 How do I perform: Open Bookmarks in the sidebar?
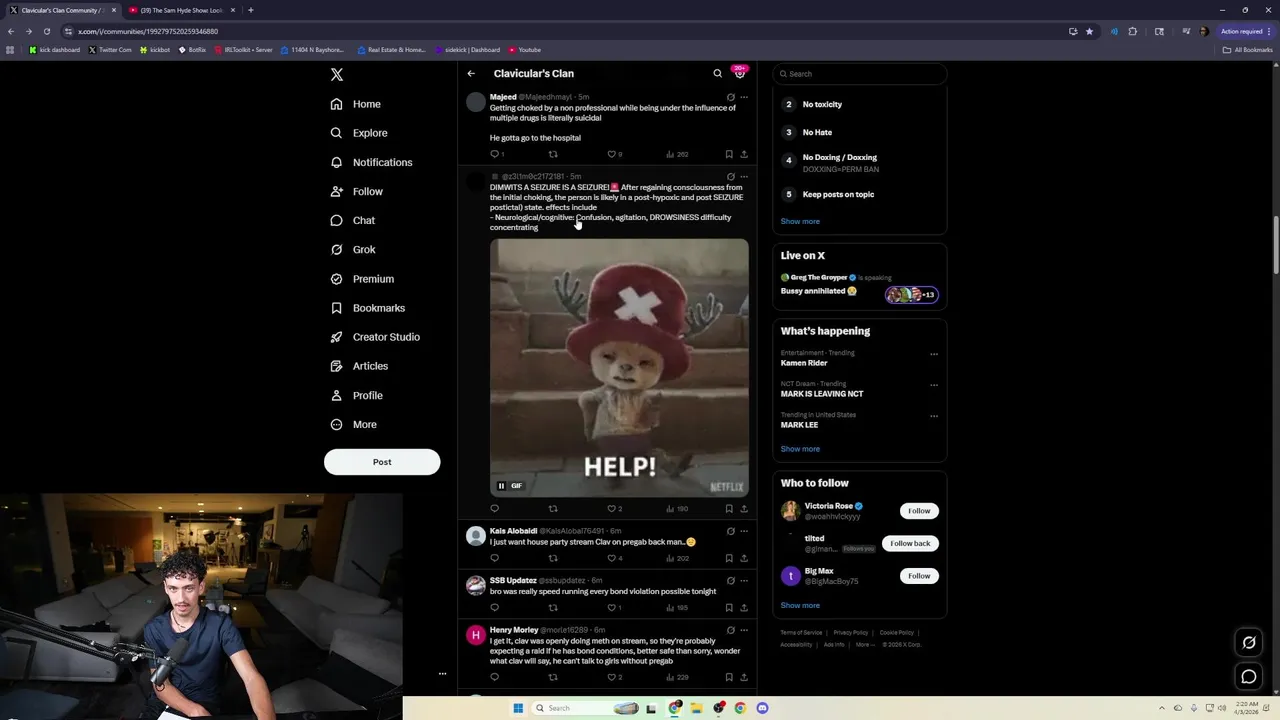(368, 308)
